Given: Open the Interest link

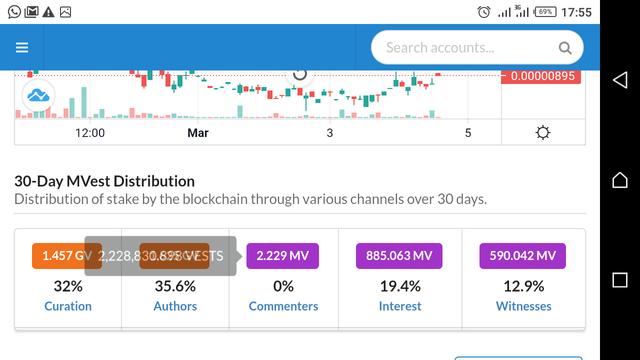Looking at the screenshot, I should point(400,306).
